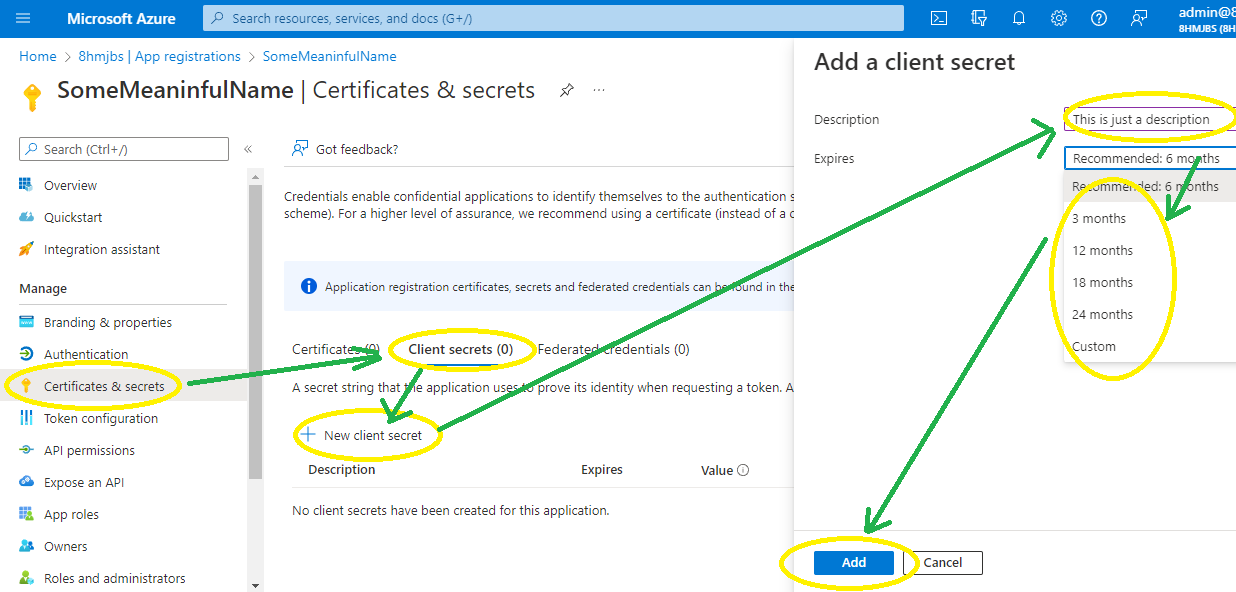Click the Branding & properties icon
Viewport: 1236px width, 592px height.
pyautogui.click(x=26, y=322)
